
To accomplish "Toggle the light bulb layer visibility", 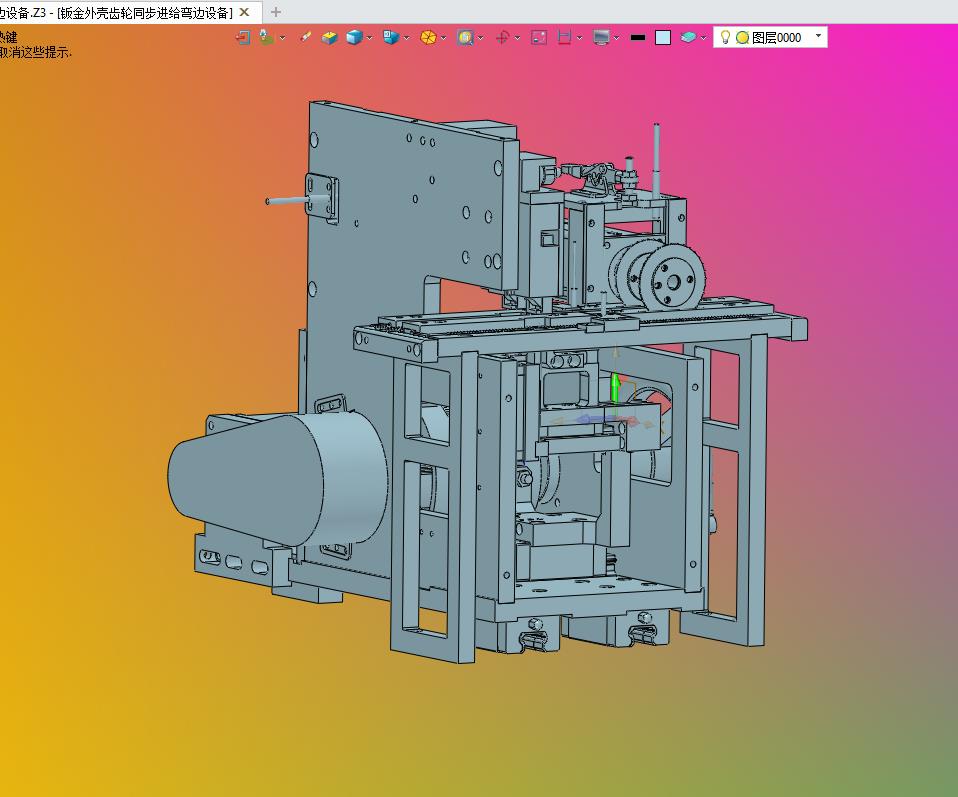I will tap(725, 37).
